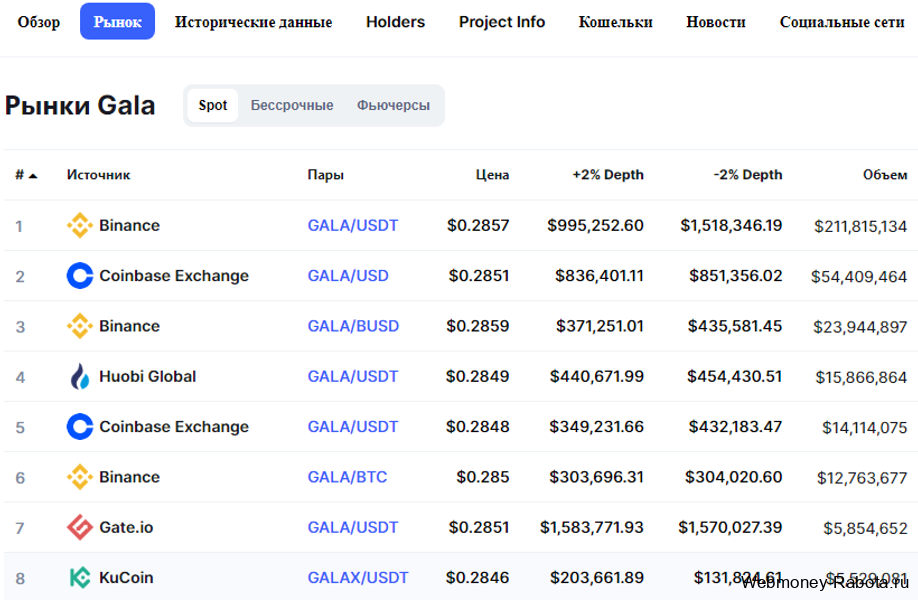Open GALA/USDT pair in Gate.io row
918x600 pixels.
353,527
